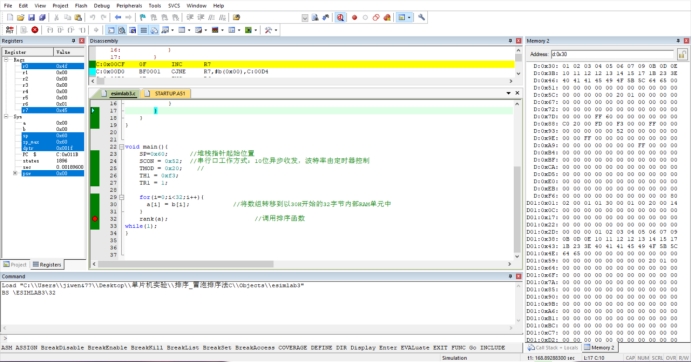Click the lock icon beside Address field
This screenshot has width=692, height=362.
pos(682,54)
